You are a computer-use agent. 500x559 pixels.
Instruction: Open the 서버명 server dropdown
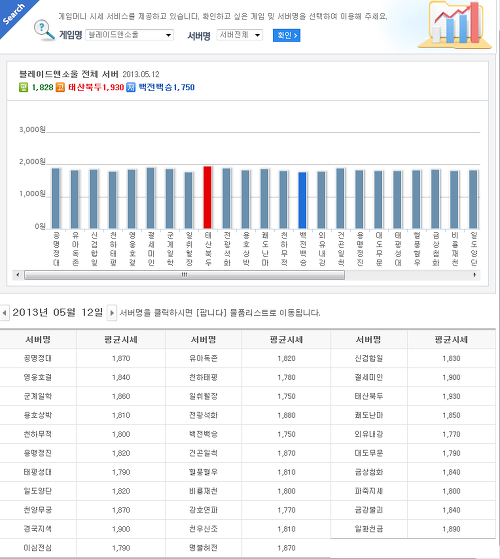coord(239,35)
